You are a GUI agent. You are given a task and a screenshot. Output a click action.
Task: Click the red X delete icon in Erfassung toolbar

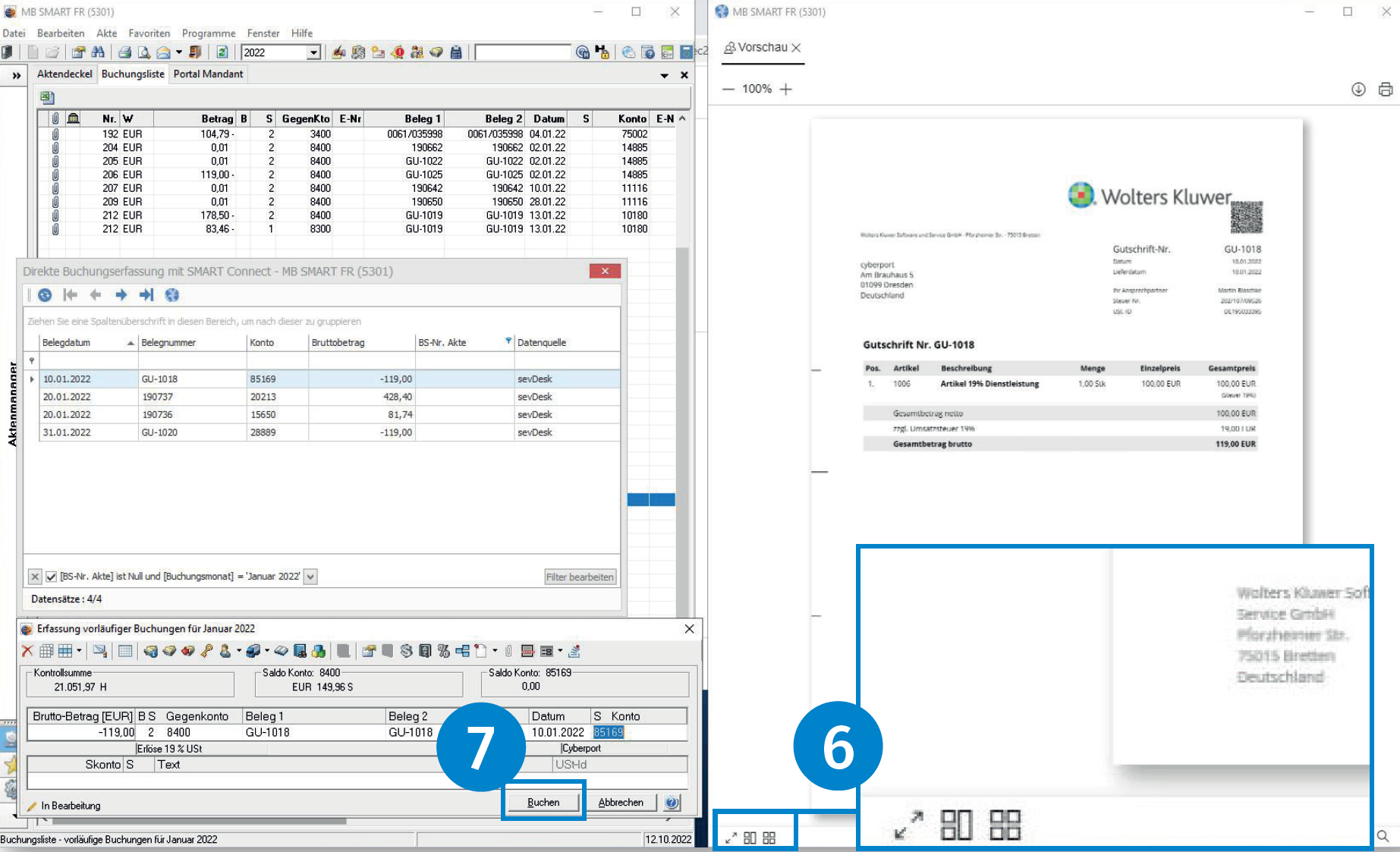coord(27,651)
